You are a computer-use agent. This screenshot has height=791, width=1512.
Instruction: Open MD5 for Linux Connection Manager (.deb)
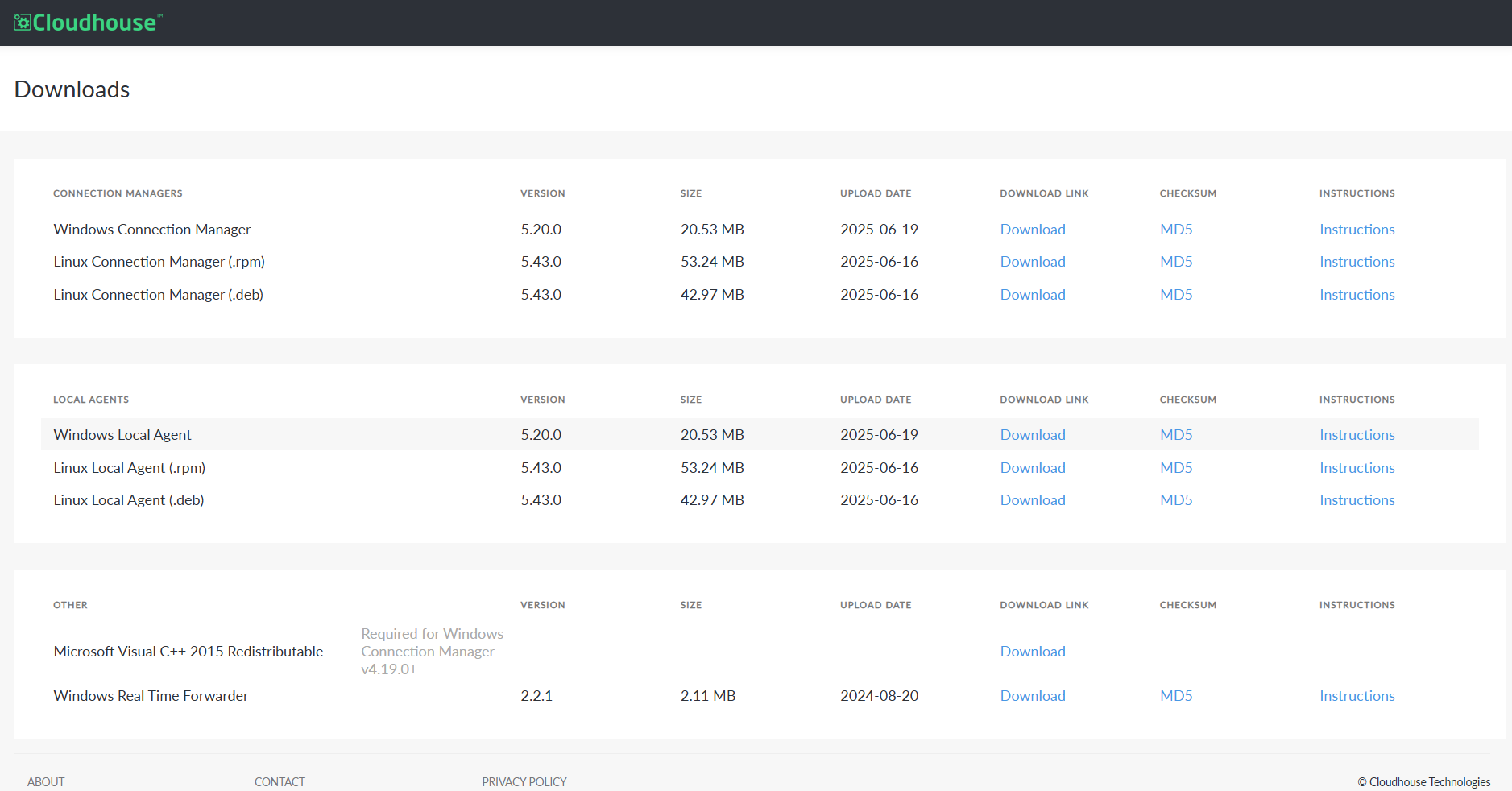(x=1176, y=295)
